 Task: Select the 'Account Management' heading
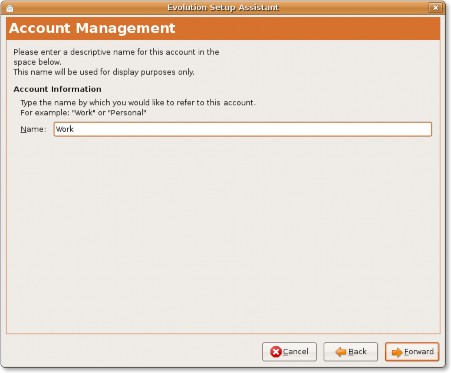pos(92,28)
